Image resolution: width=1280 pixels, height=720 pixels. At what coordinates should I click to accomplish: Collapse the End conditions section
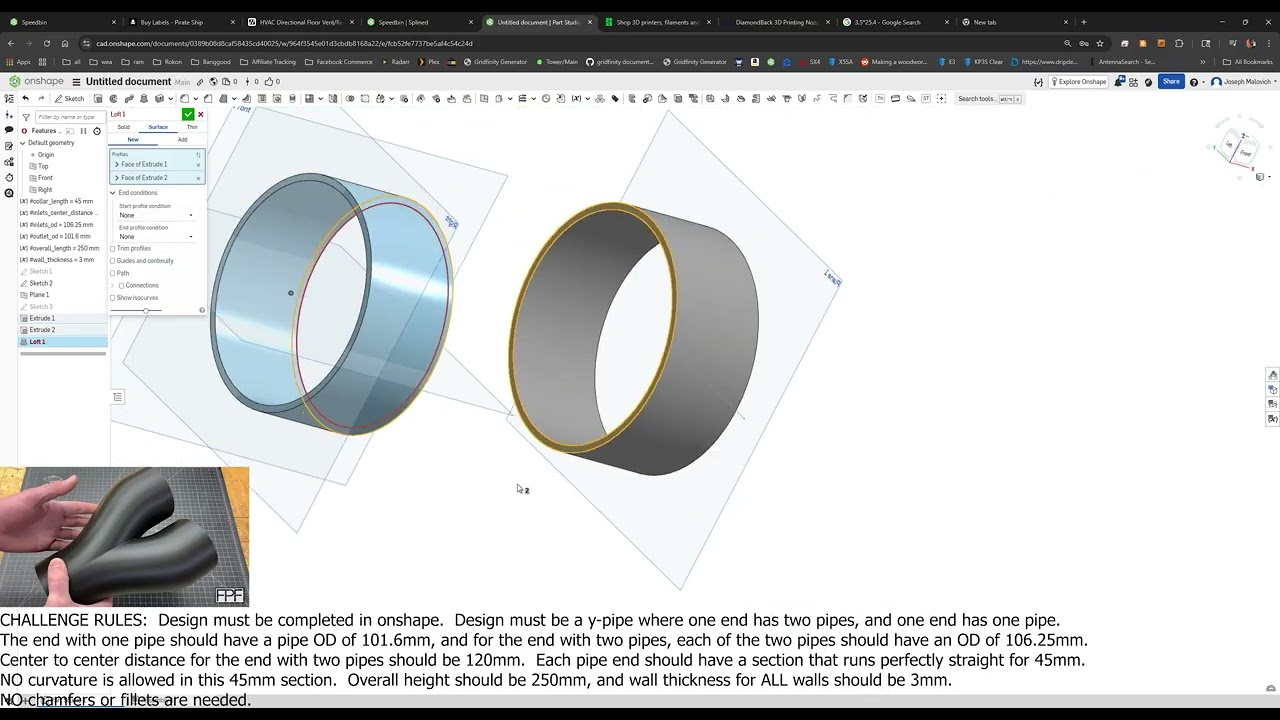[x=113, y=193]
